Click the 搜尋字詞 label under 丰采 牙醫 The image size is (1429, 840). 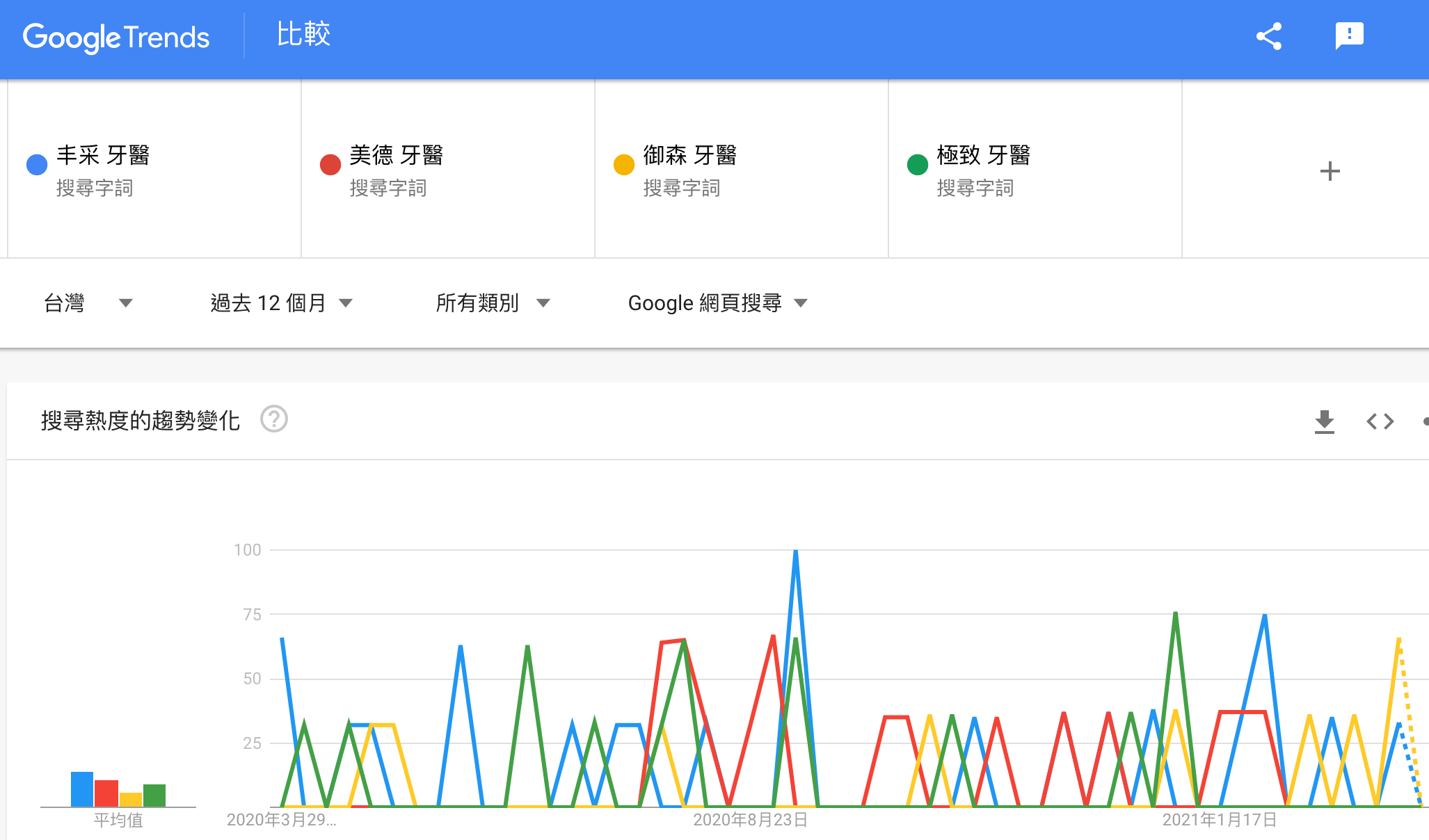point(95,188)
